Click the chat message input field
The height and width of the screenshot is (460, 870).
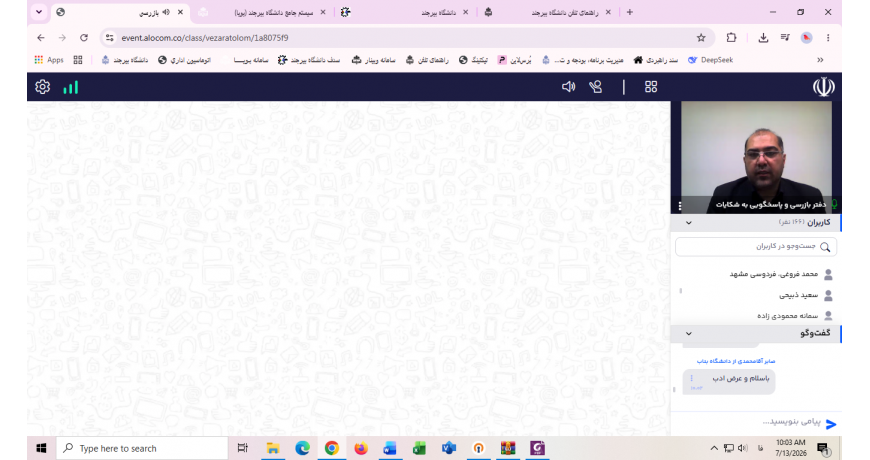click(791, 422)
